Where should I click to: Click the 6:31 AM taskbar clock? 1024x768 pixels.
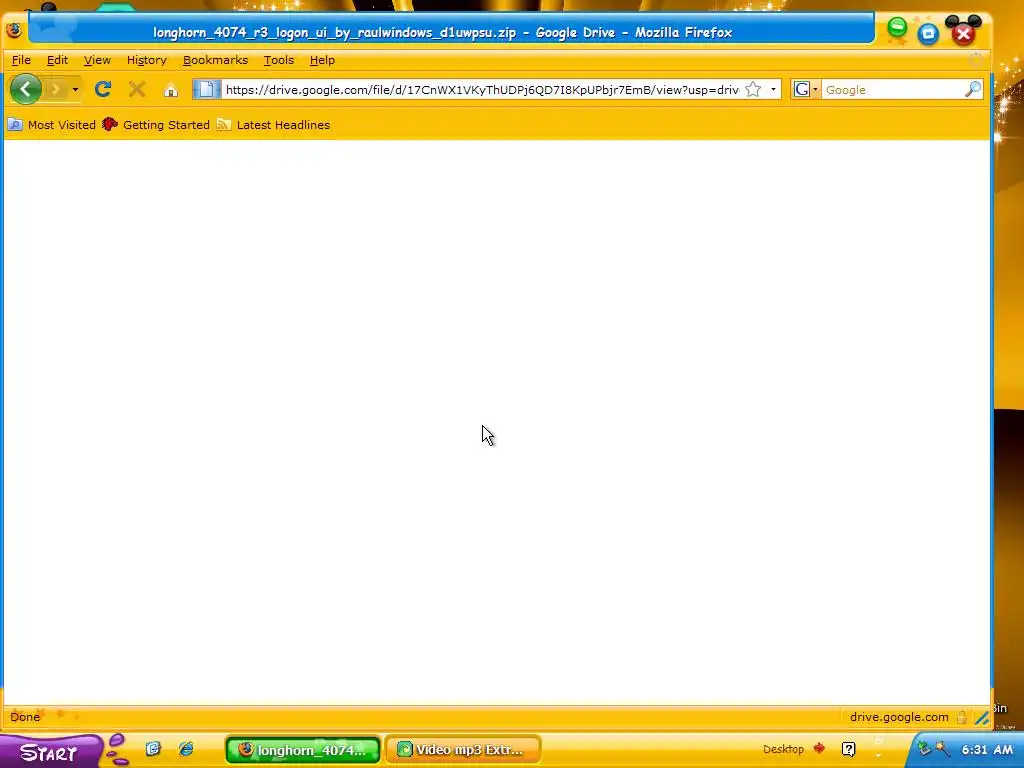987,750
